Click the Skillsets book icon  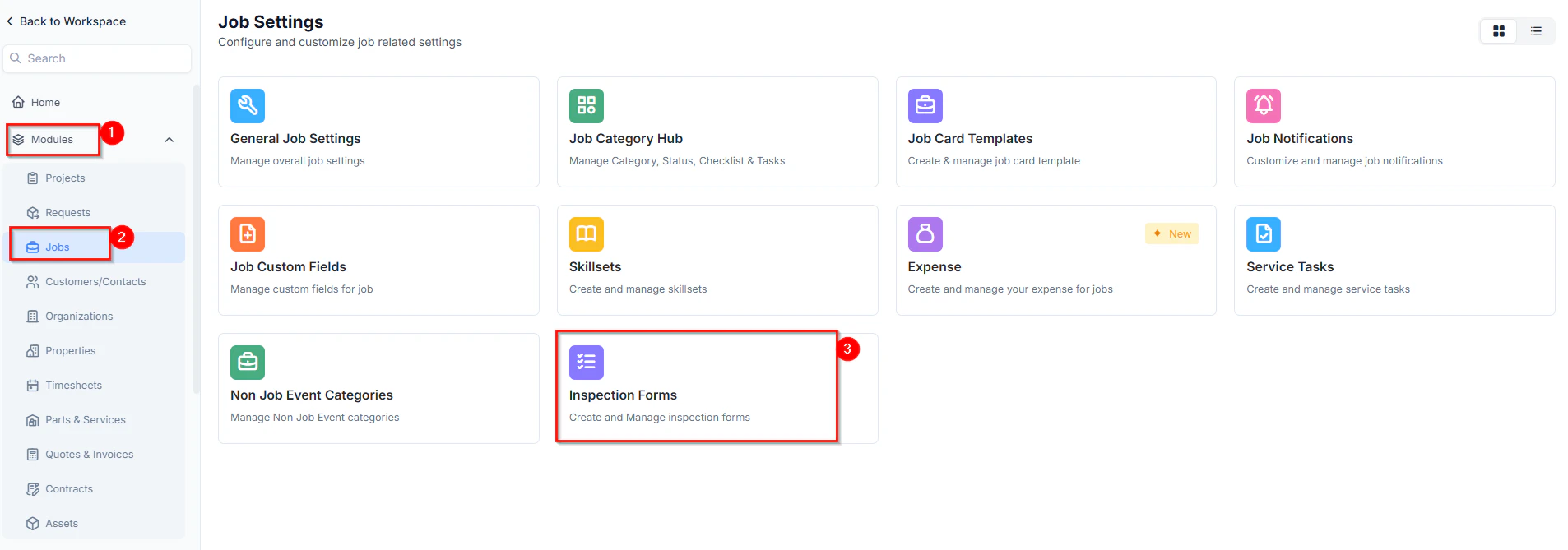click(x=587, y=234)
